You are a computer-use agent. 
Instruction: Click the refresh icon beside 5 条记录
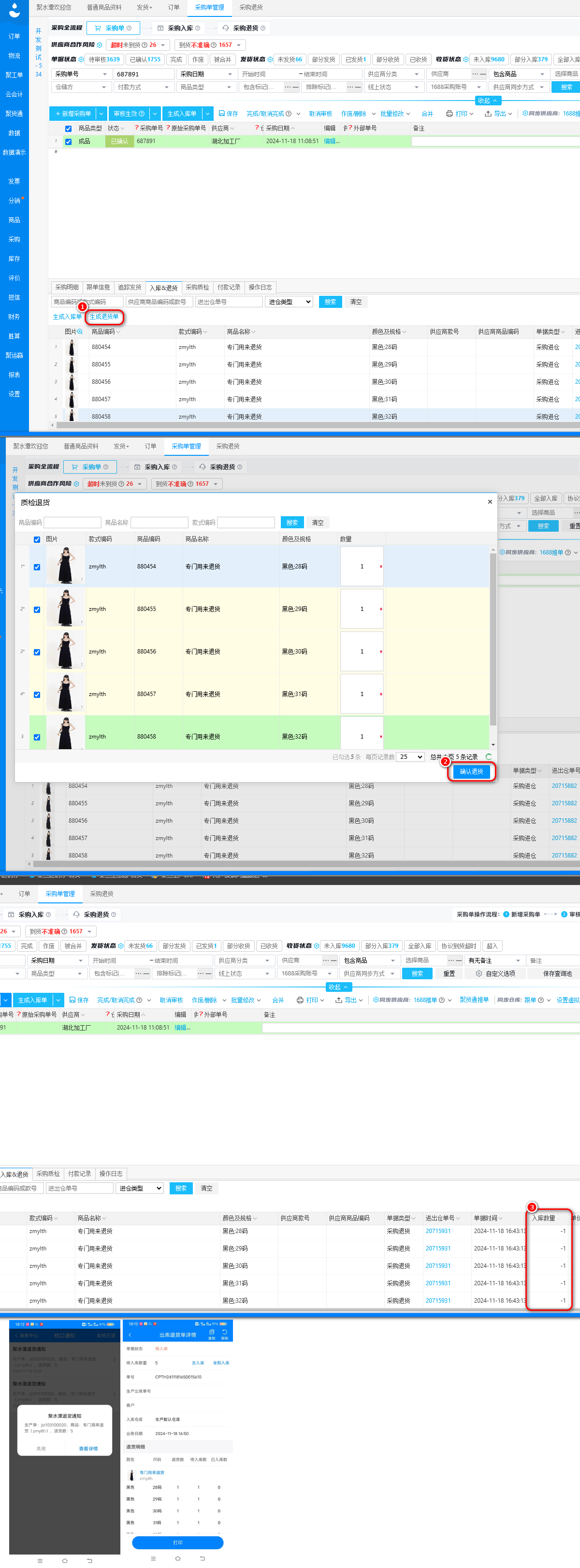(x=488, y=756)
